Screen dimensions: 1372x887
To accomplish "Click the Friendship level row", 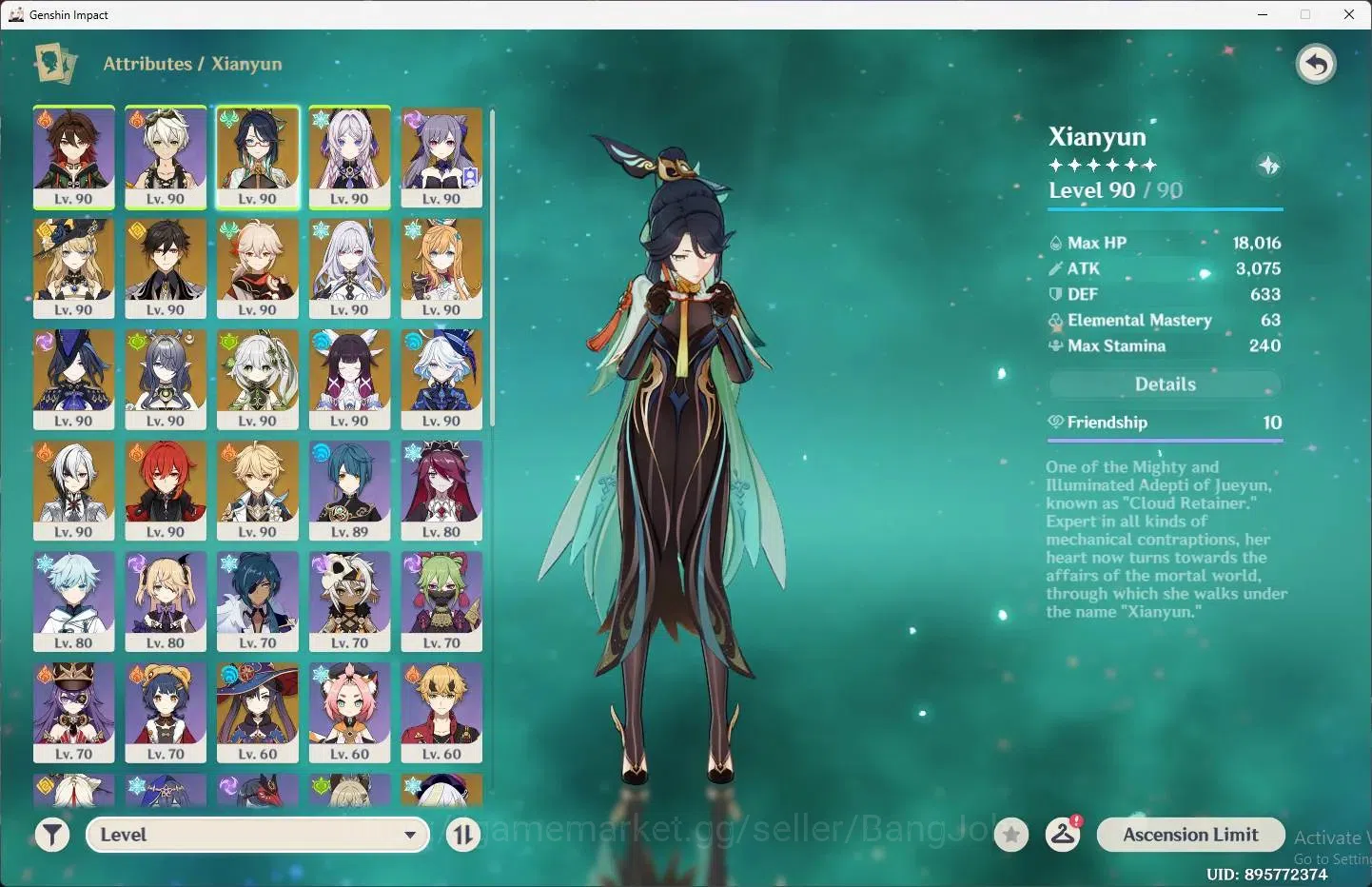I will (x=1166, y=423).
